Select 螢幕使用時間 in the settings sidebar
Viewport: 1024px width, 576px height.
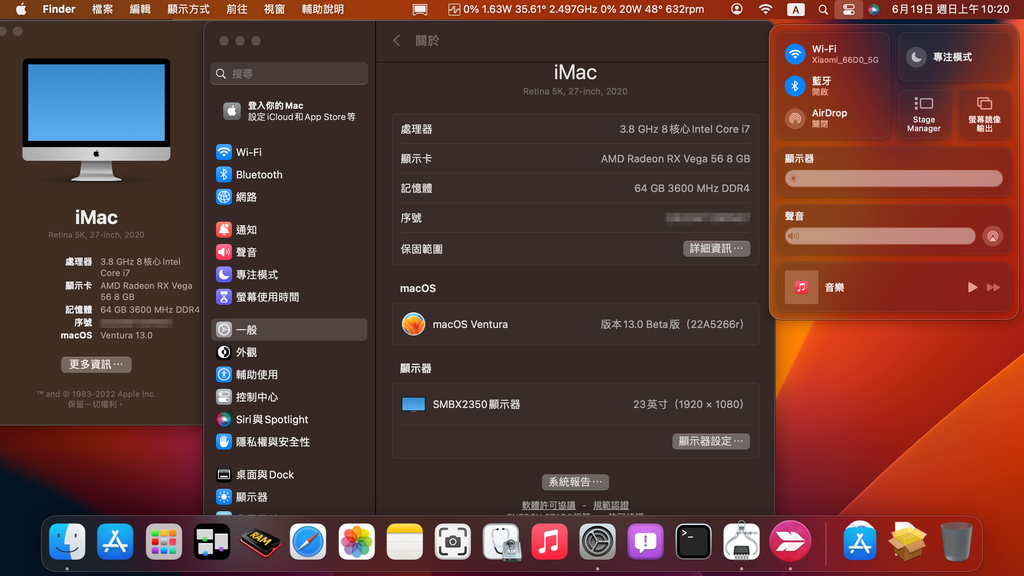[x=289, y=296]
